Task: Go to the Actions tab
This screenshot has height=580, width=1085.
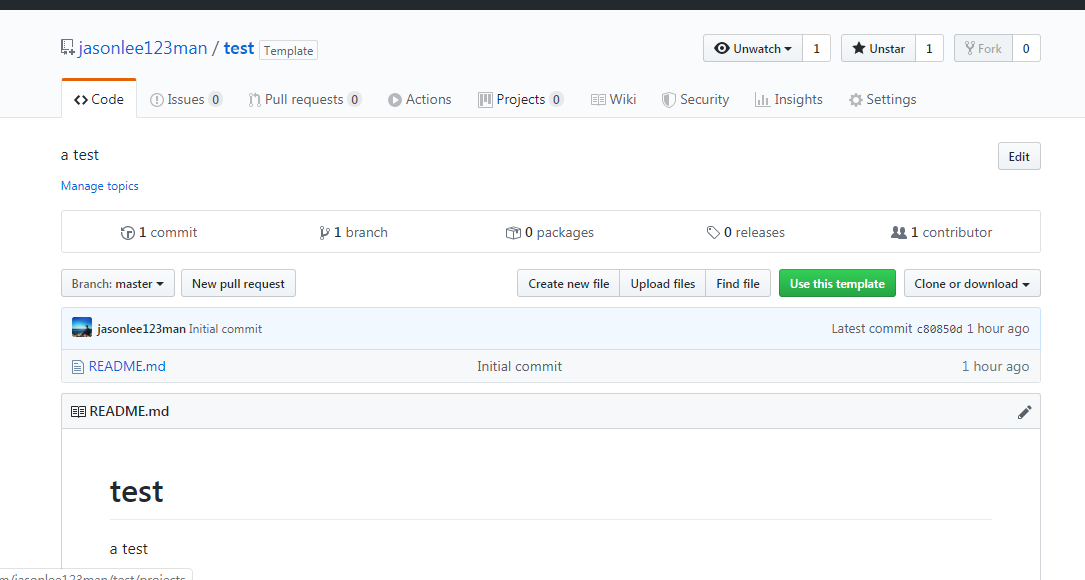Action: click(419, 100)
